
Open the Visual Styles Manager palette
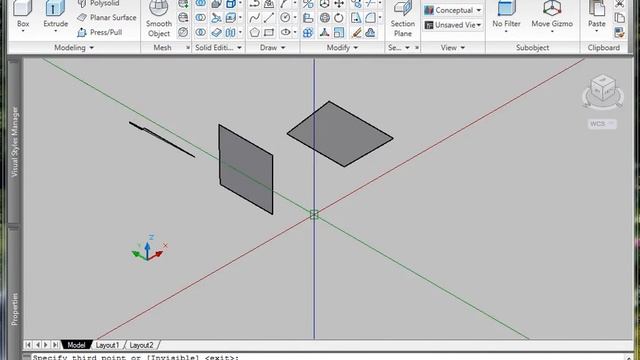[14, 142]
